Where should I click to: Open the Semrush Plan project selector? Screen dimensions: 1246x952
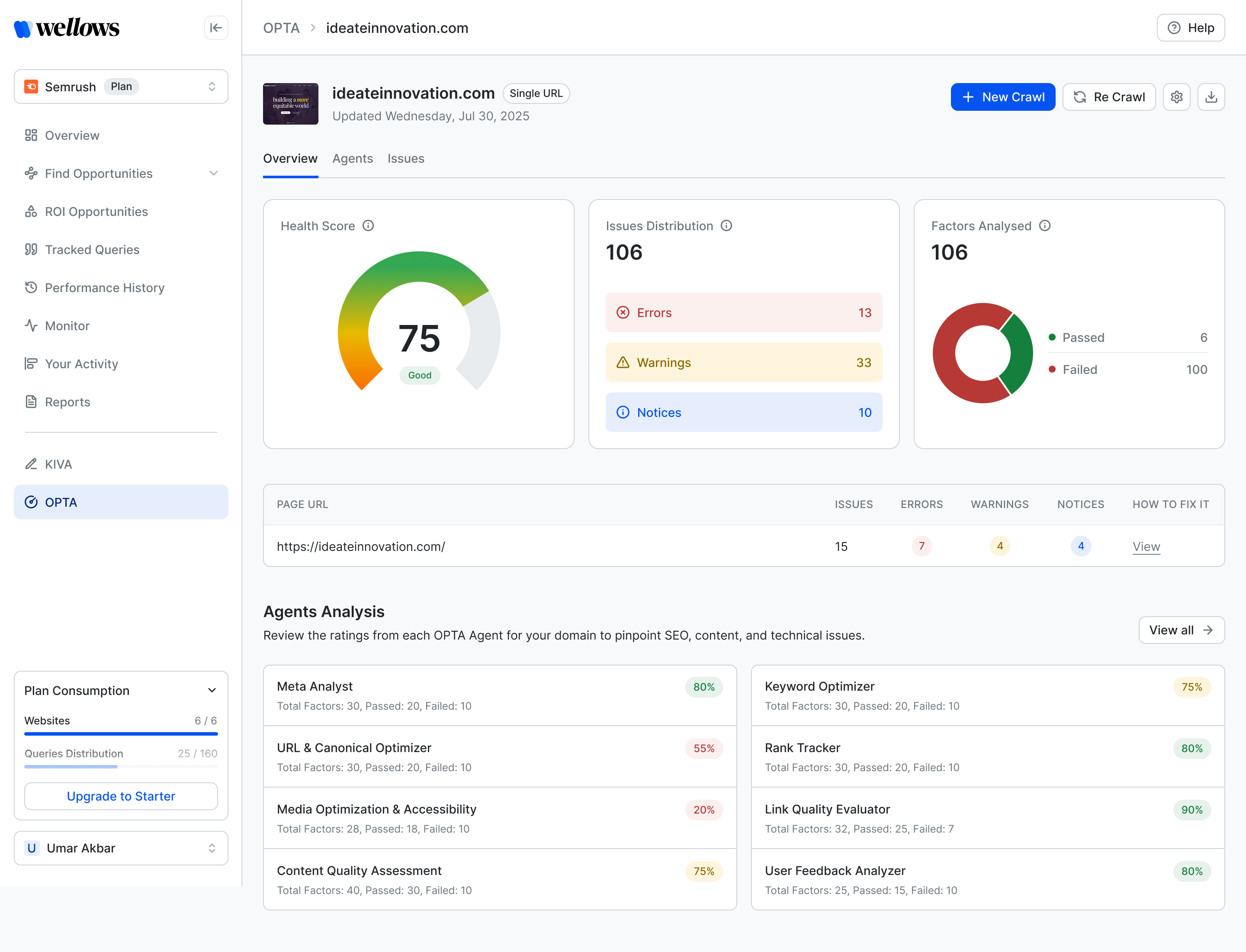tap(121, 87)
